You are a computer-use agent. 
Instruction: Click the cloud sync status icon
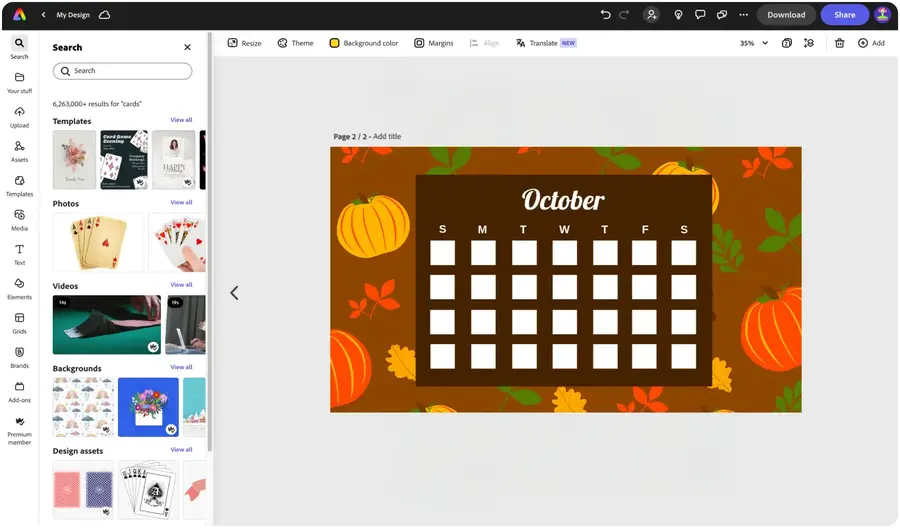(104, 15)
